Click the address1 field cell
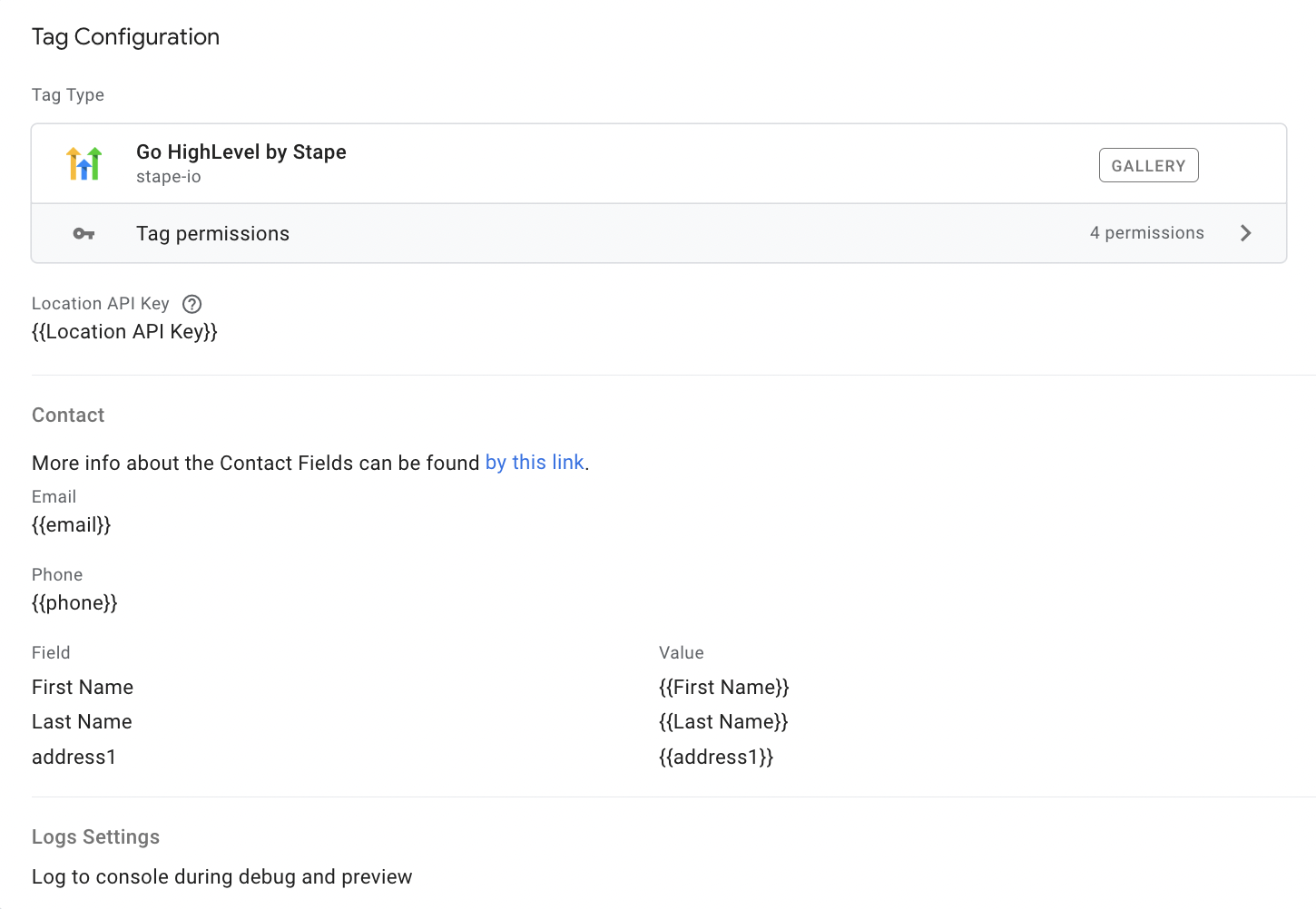 click(74, 757)
